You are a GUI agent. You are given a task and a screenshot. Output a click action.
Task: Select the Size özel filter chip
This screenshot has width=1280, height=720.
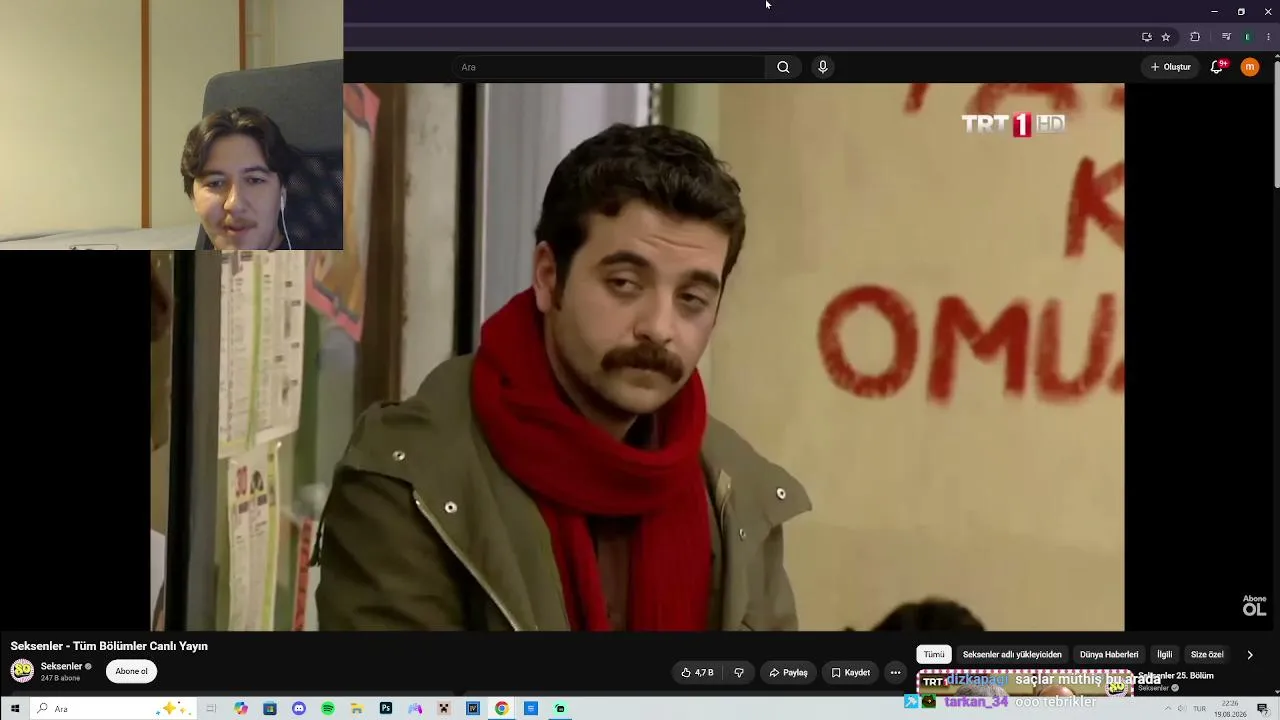coord(1207,655)
